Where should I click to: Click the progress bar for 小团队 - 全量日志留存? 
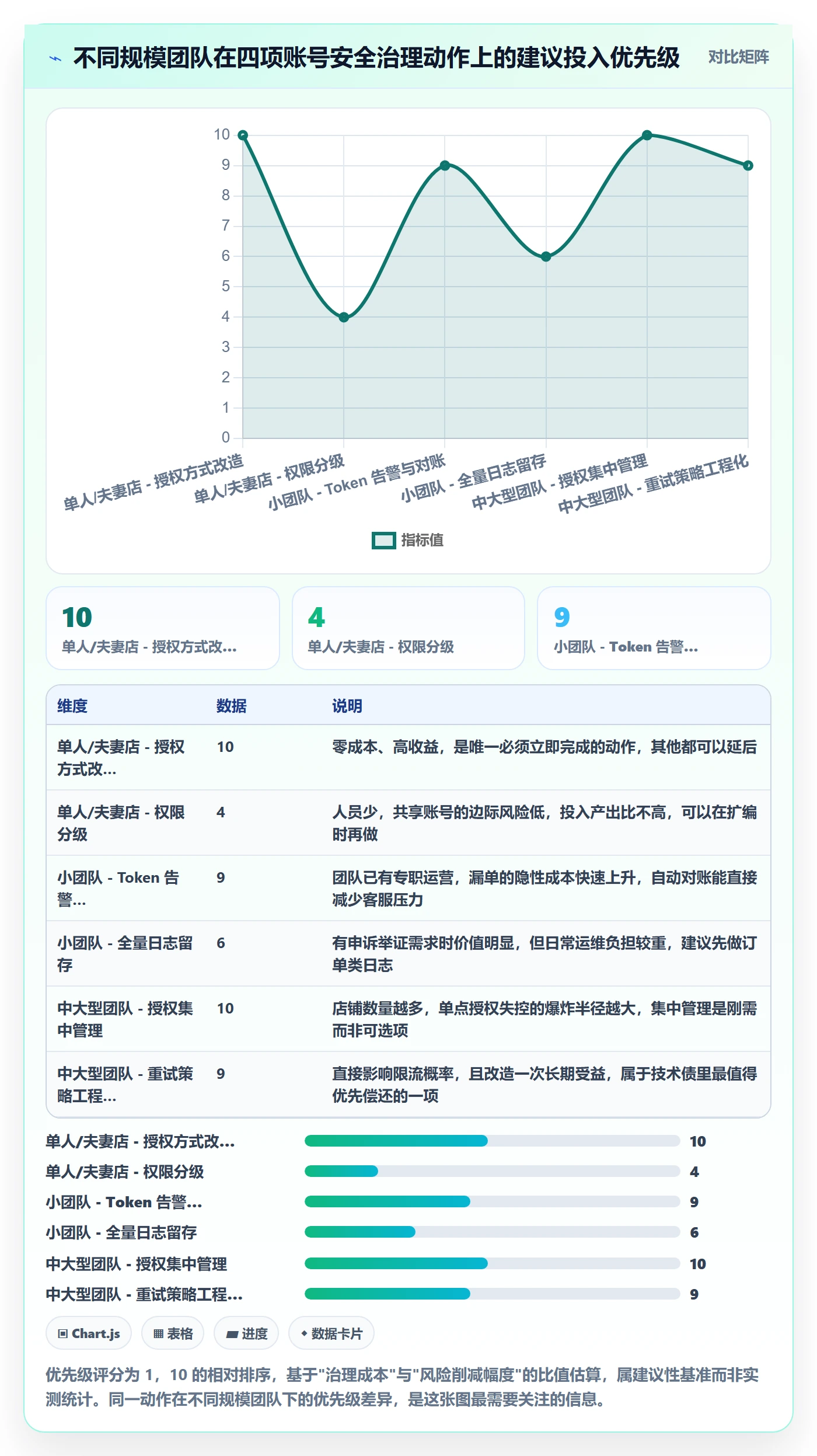tap(493, 1232)
